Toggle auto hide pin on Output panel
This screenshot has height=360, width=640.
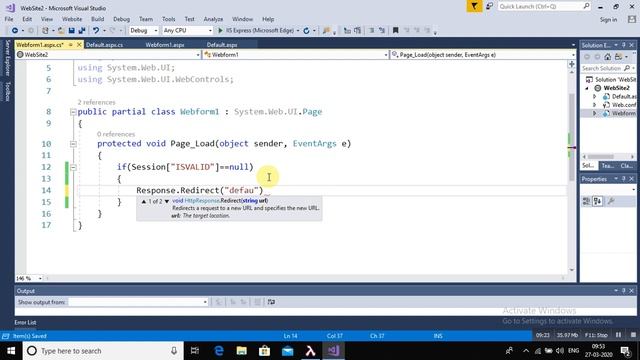[624, 291]
